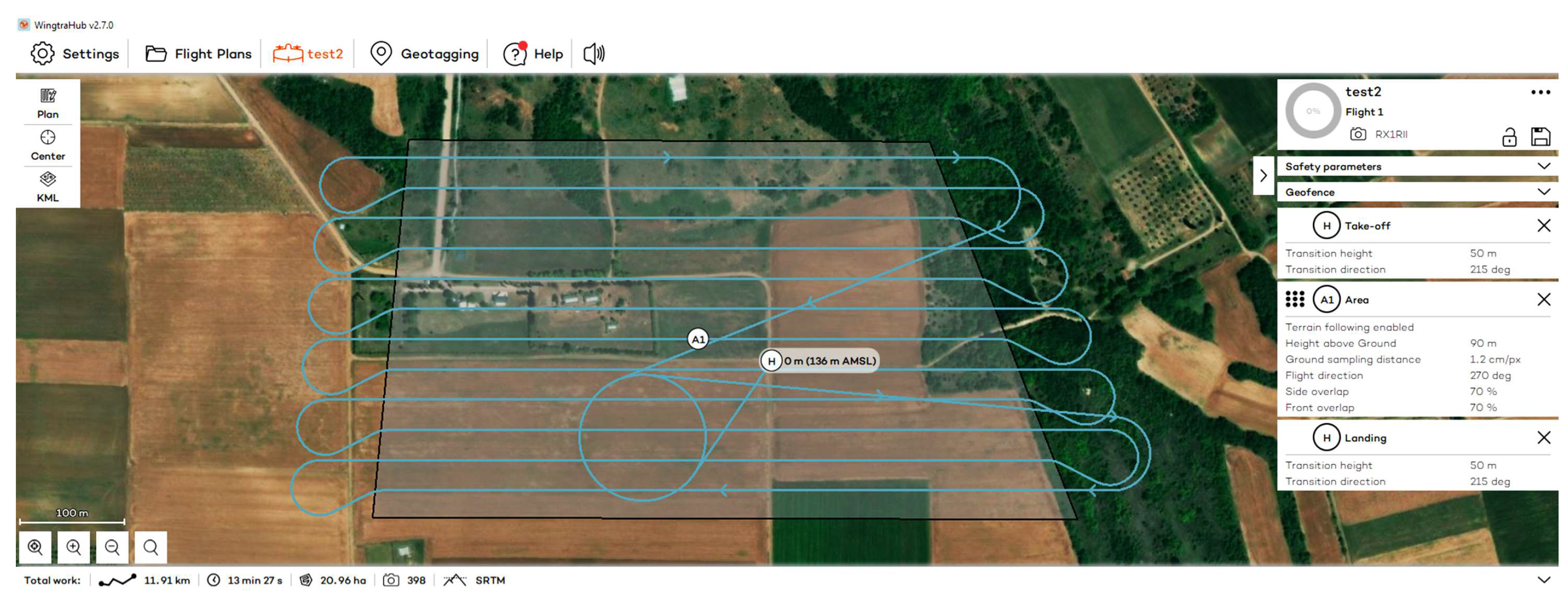The height and width of the screenshot is (600, 1568).
Task: Select the H home marker on the map
Action: coord(771,361)
